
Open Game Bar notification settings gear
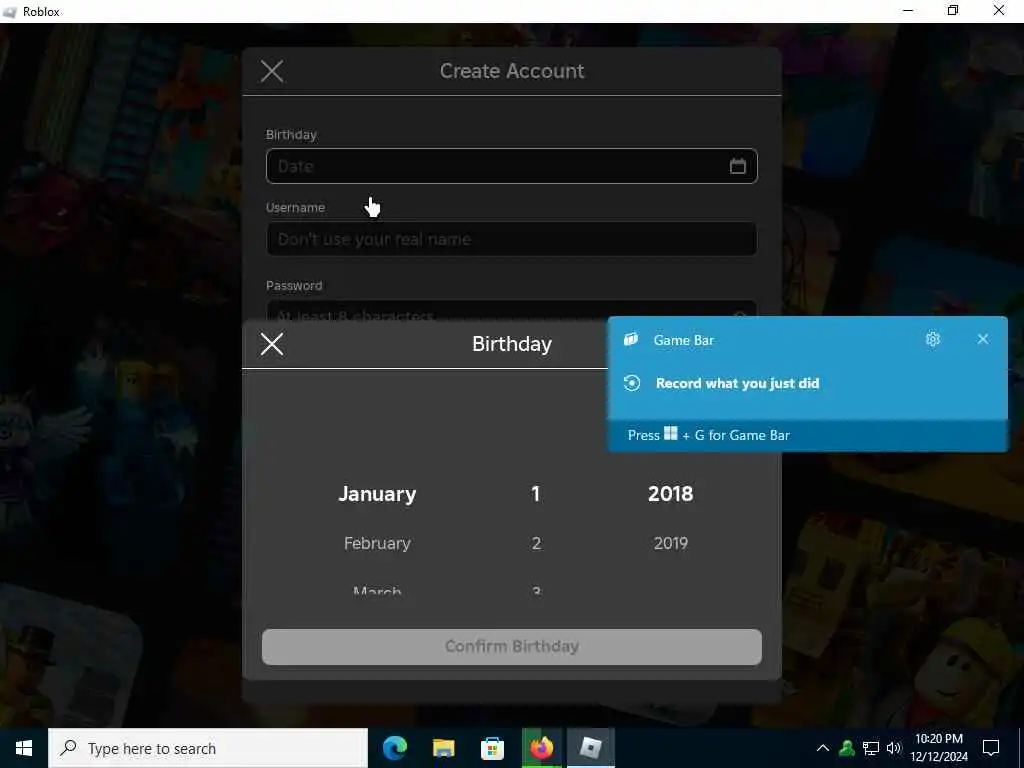coord(933,340)
